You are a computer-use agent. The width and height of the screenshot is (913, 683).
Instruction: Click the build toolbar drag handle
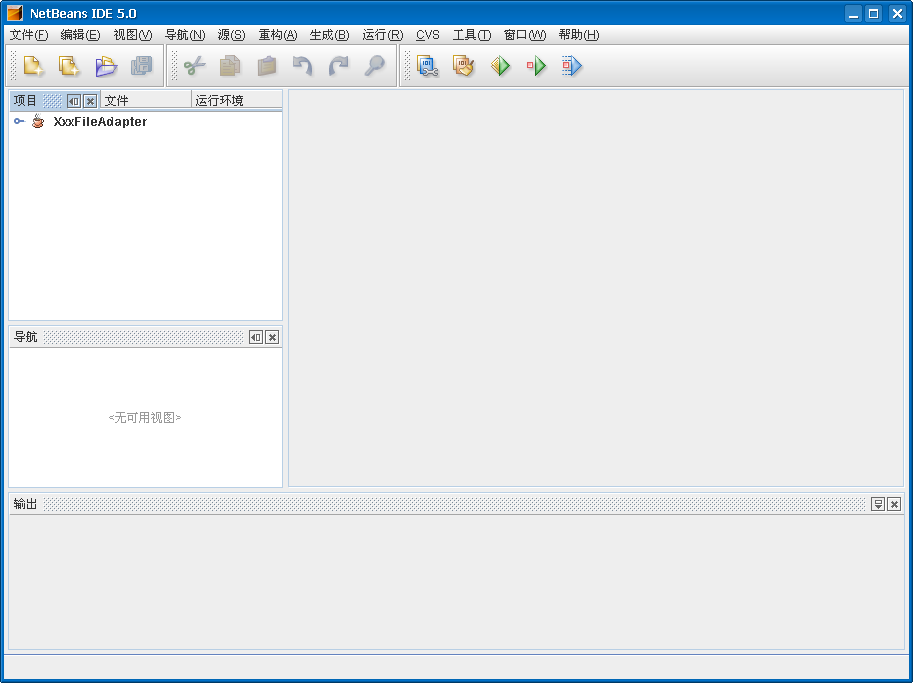[x=407, y=66]
